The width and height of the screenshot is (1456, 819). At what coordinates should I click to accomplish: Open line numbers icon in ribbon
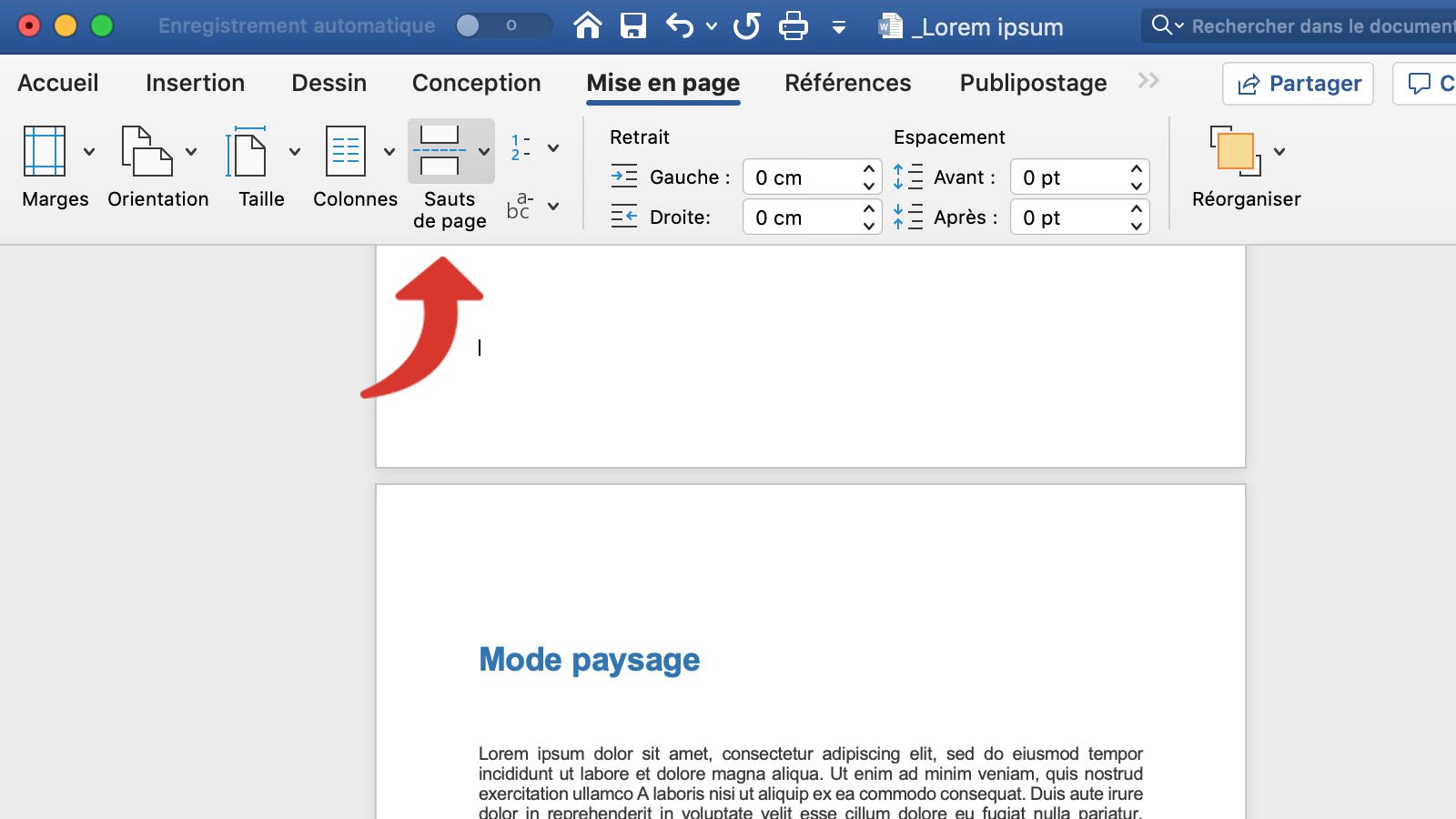pos(521,147)
